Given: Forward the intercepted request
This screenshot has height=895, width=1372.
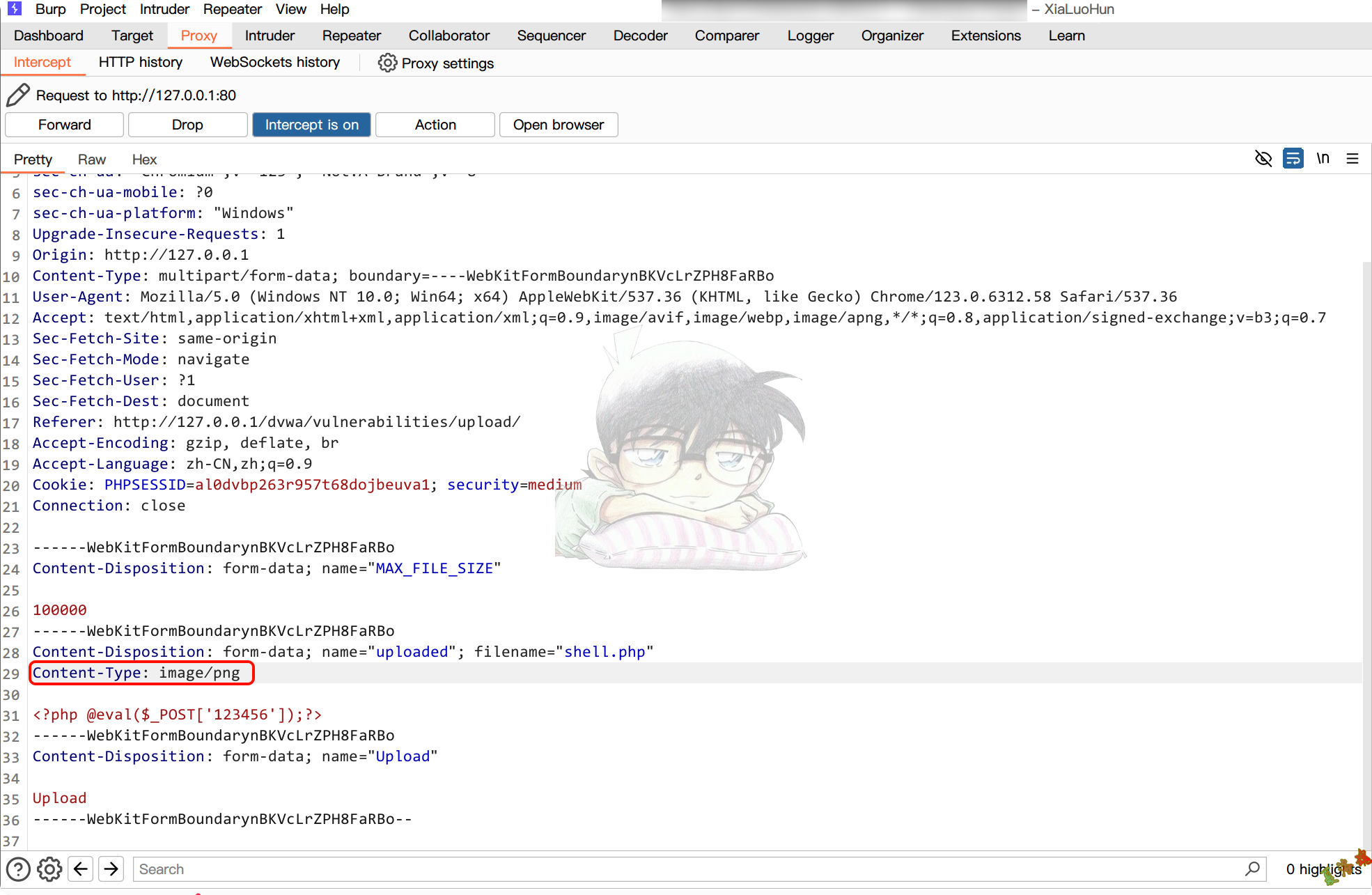Looking at the screenshot, I should pos(65,125).
